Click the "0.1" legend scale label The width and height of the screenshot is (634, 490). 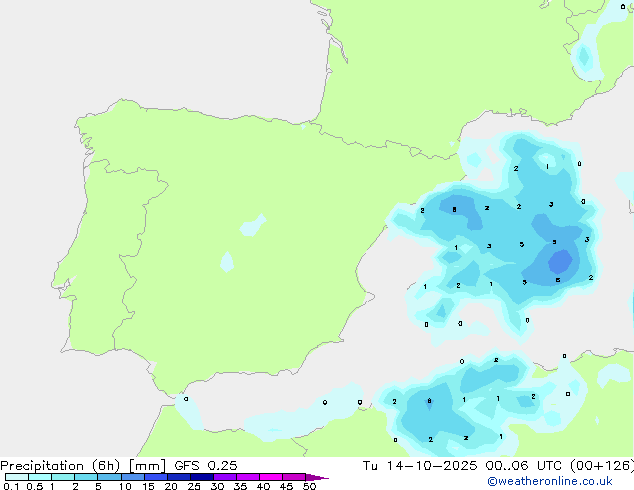click(11, 486)
